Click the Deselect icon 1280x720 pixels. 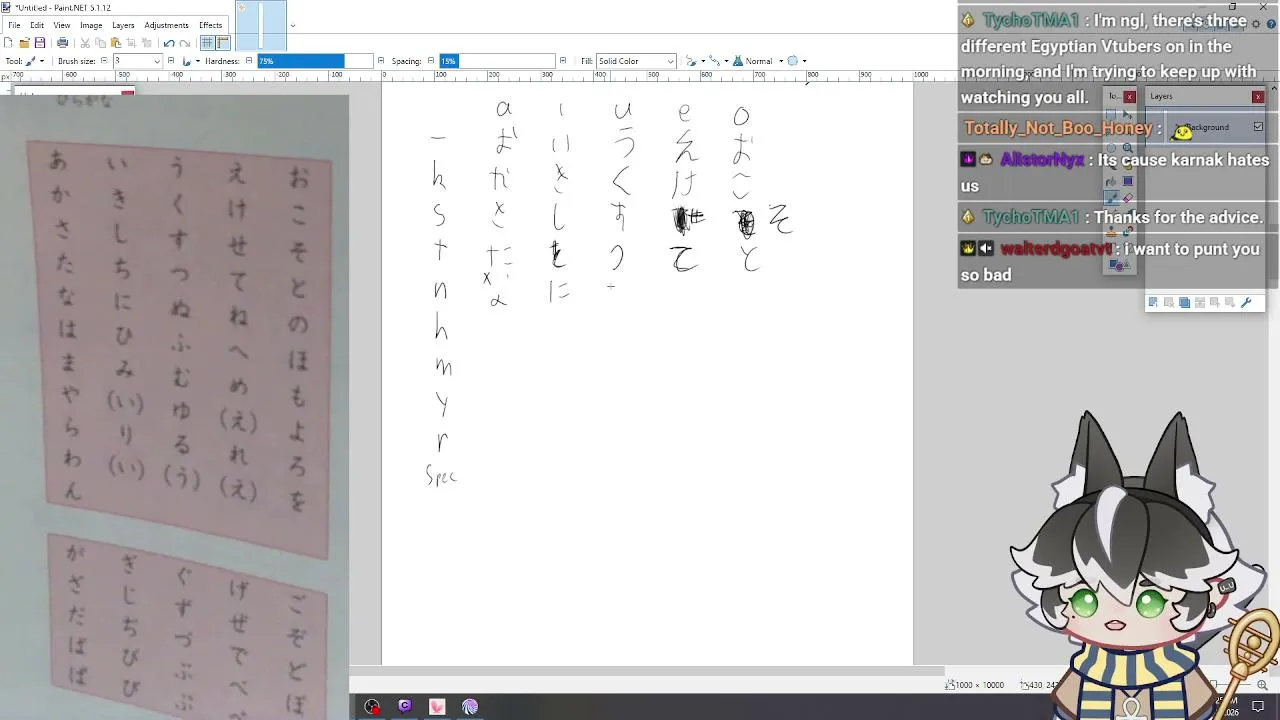(x=147, y=43)
